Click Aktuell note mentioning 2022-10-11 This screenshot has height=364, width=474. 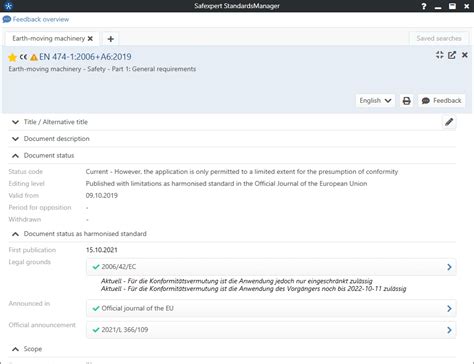pyautogui.click(x=254, y=289)
